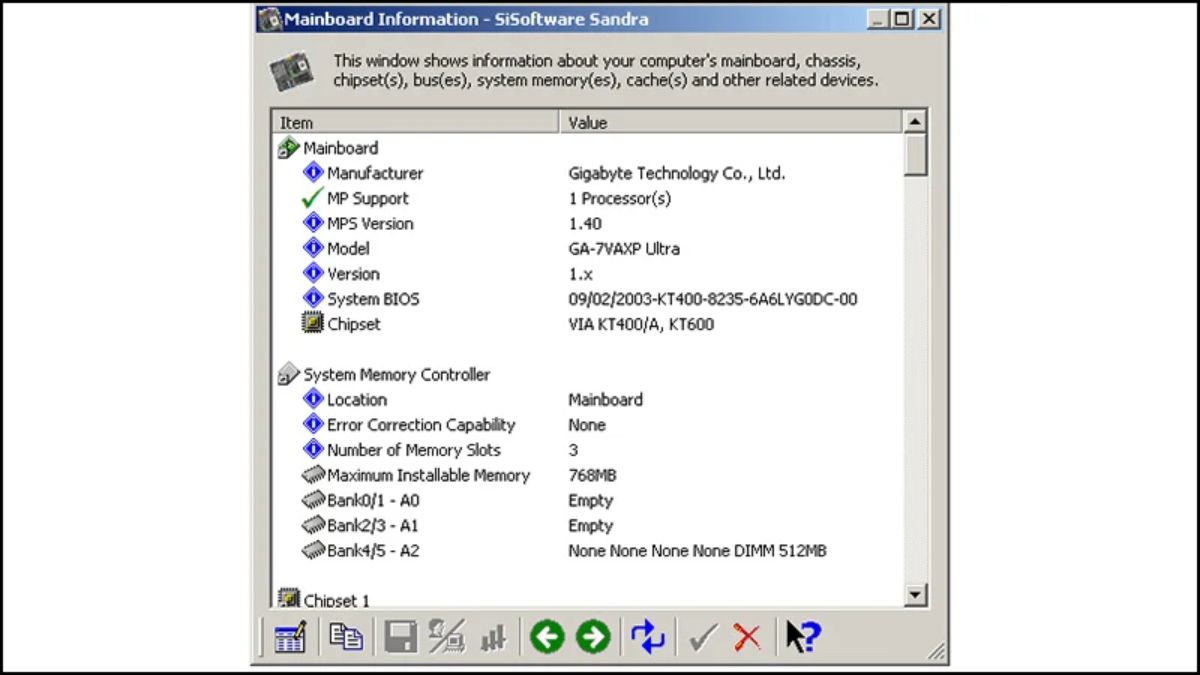
Task: Select value Gigabyte Technology Co., Ltd.
Action: [677, 173]
